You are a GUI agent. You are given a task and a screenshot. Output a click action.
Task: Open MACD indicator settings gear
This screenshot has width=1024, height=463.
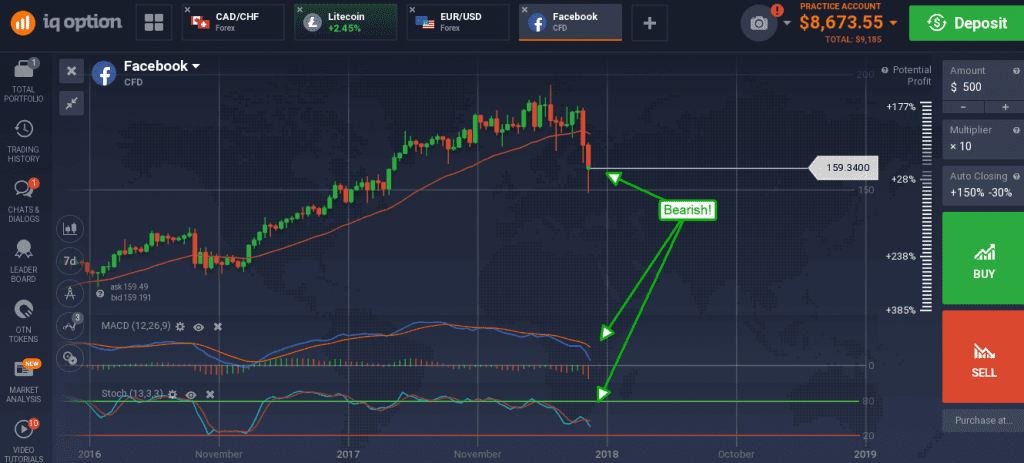pos(180,326)
